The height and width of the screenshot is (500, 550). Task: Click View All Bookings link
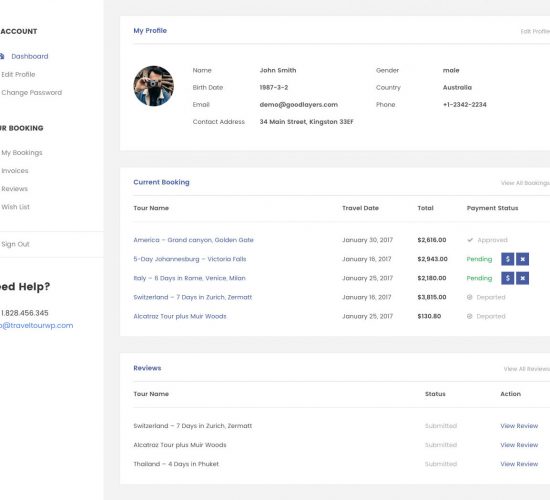point(525,183)
